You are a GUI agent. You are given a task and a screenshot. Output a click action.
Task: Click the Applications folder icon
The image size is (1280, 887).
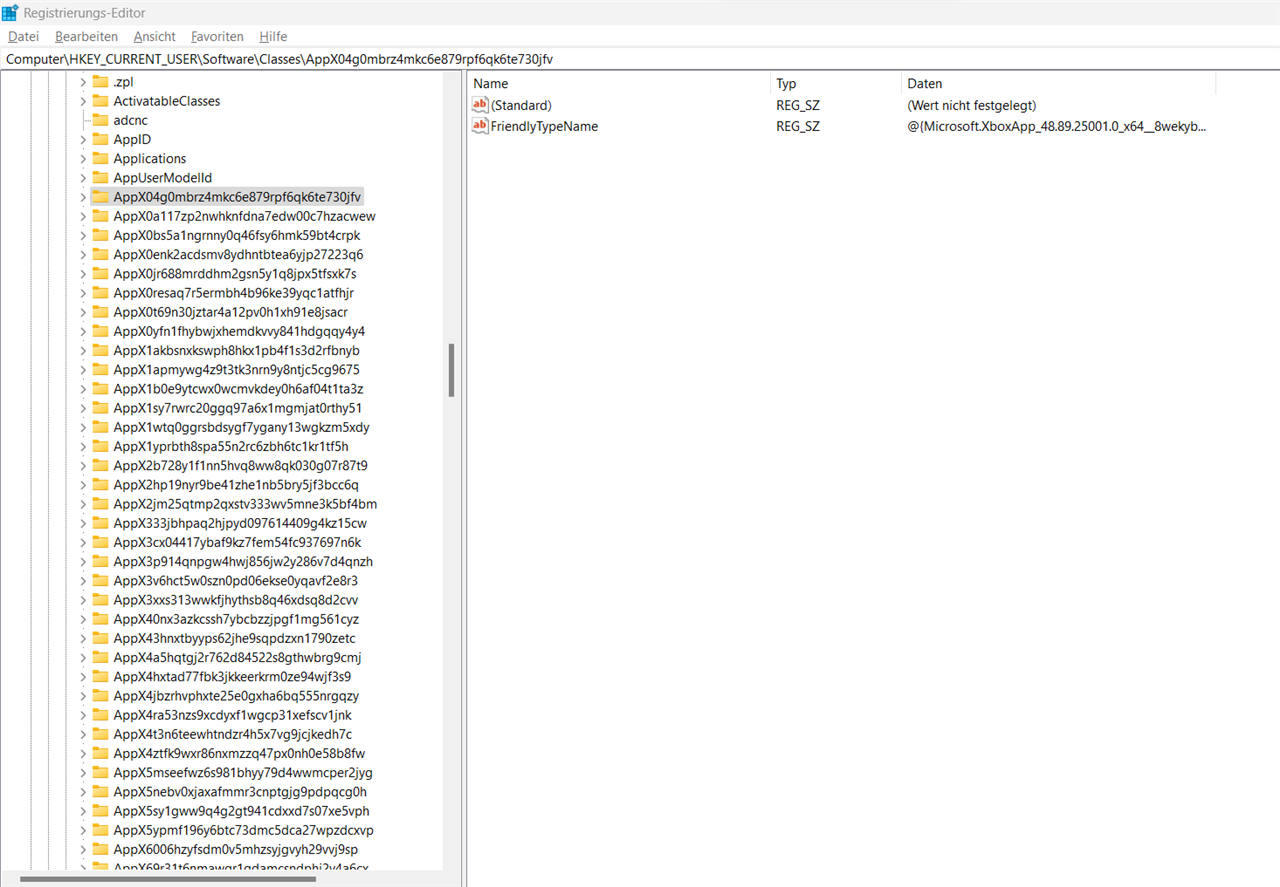100,159
